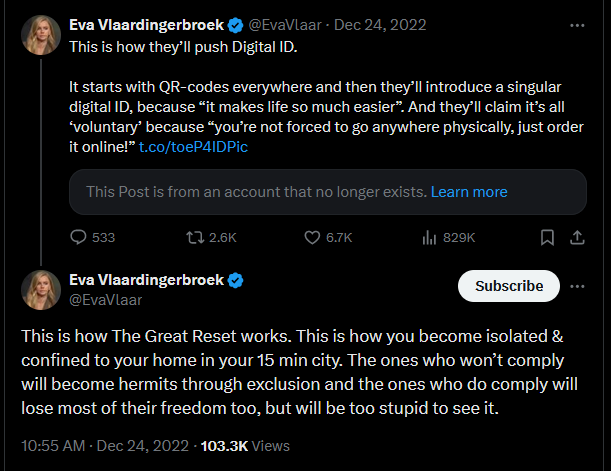The width and height of the screenshot is (611, 471).
Task: Bookmark the Digital ID post
Action: point(547,237)
